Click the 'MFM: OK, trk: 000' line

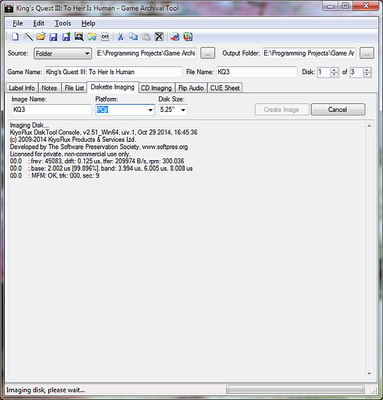55,175
